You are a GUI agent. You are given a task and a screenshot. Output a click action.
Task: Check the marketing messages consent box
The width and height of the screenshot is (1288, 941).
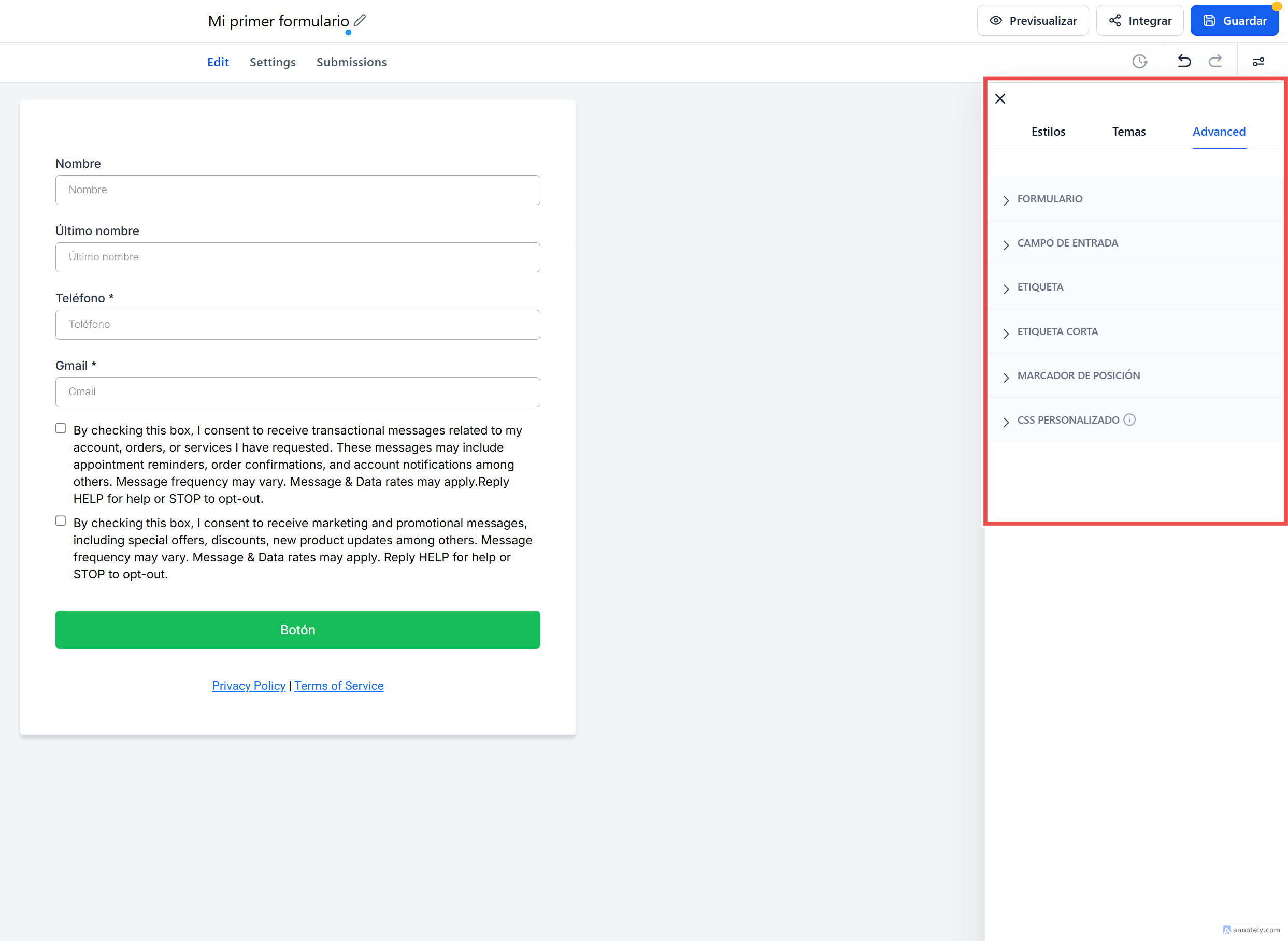coord(61,521)
